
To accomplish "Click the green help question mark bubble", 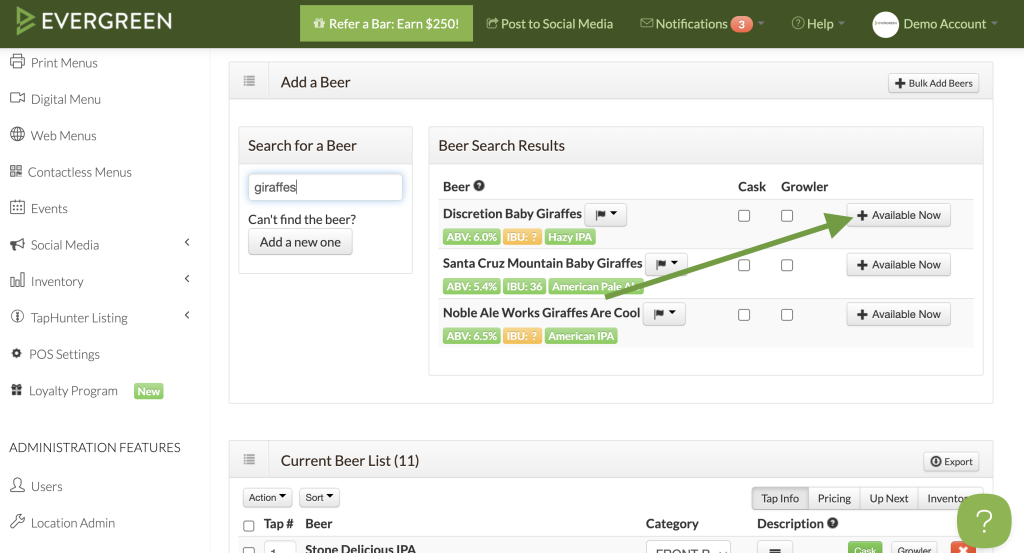I will (984, 521).
